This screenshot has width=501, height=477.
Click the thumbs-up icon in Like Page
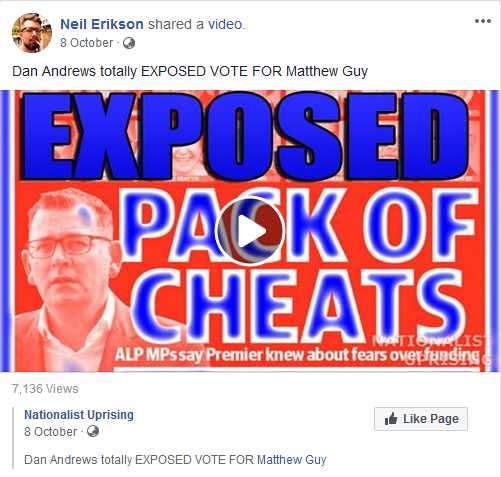(391, 418)
